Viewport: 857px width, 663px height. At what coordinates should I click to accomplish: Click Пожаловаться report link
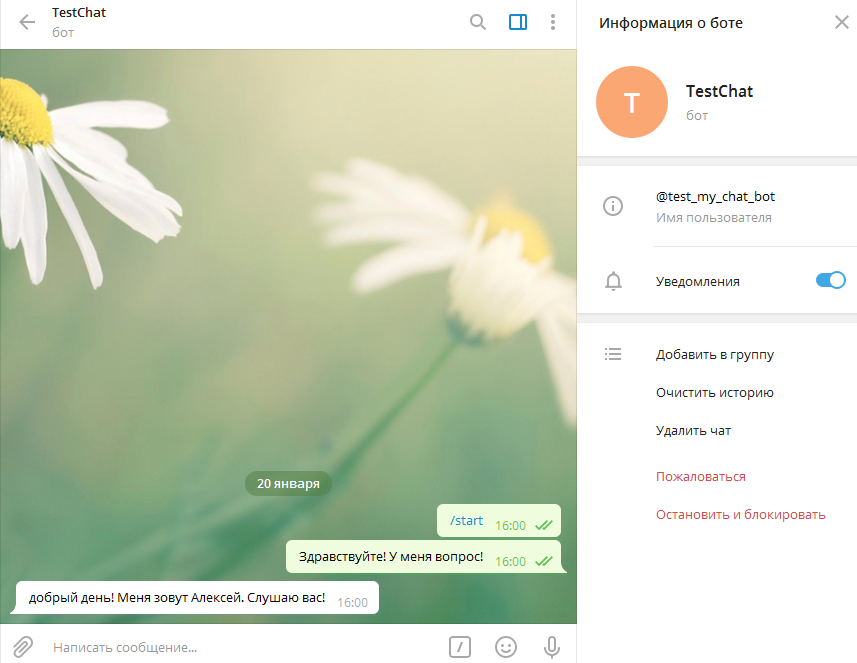tap(700, 477)
